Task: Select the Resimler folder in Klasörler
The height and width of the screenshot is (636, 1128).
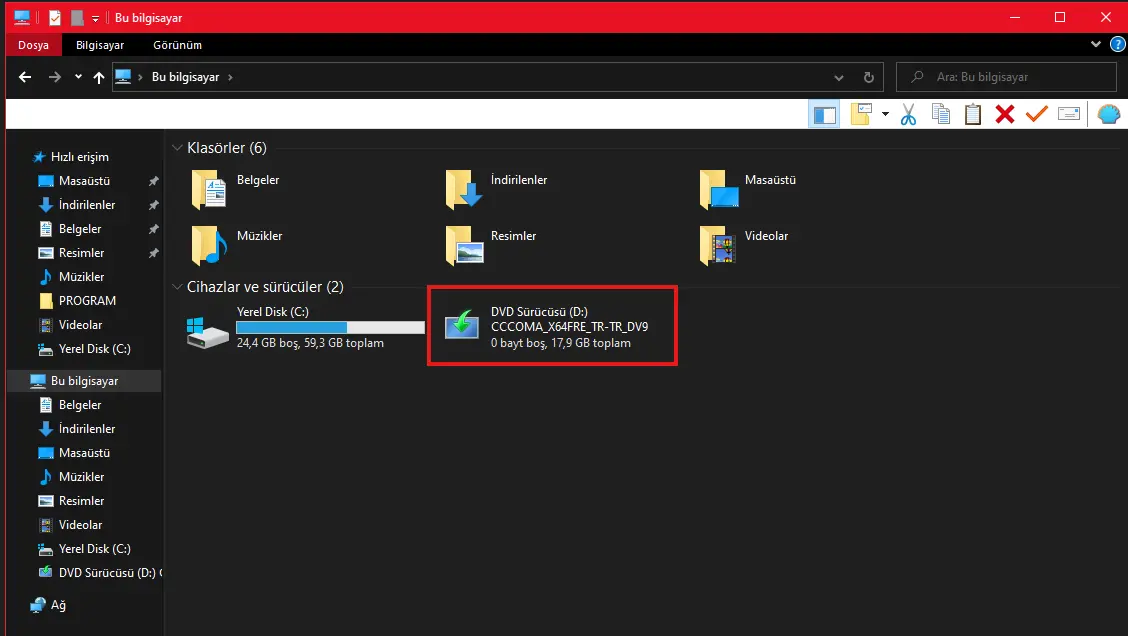Action: (491, 245)
